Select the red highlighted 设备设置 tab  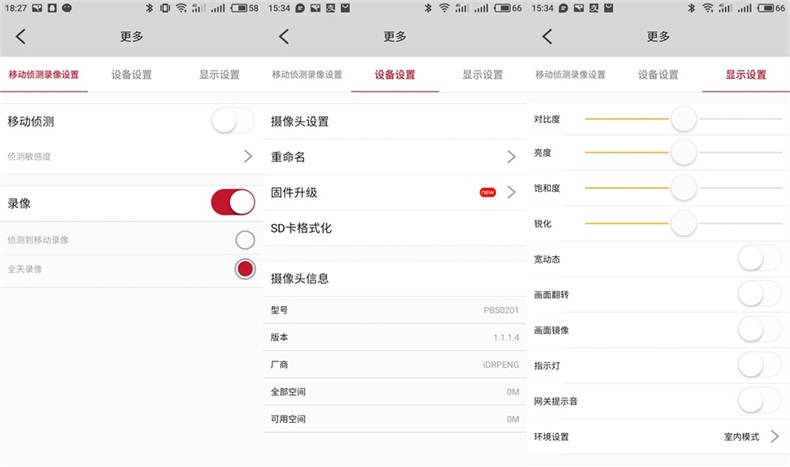pyautogui.click(x=395, y=75)
